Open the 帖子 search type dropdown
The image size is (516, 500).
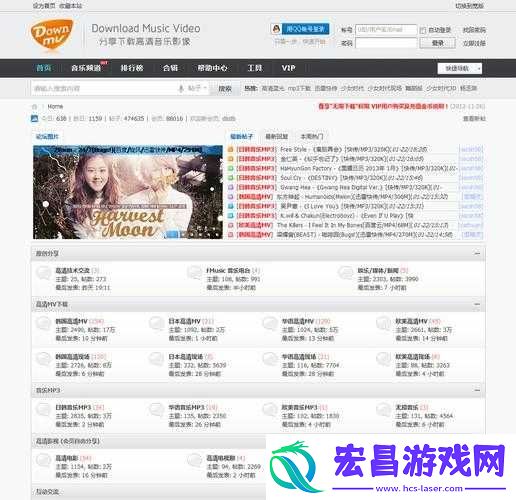(x=197, y=88)
